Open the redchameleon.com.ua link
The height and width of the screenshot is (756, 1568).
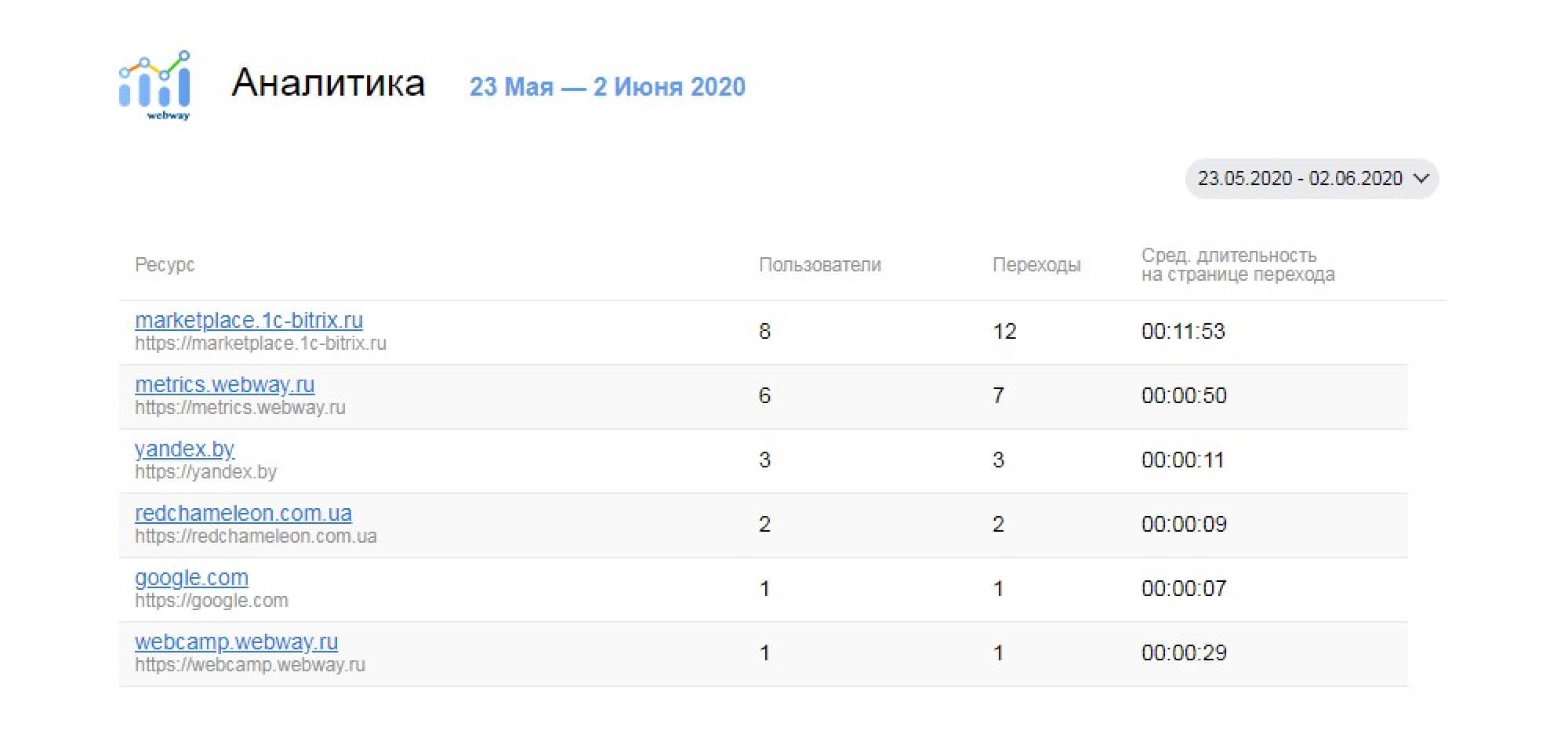(243, 513)
